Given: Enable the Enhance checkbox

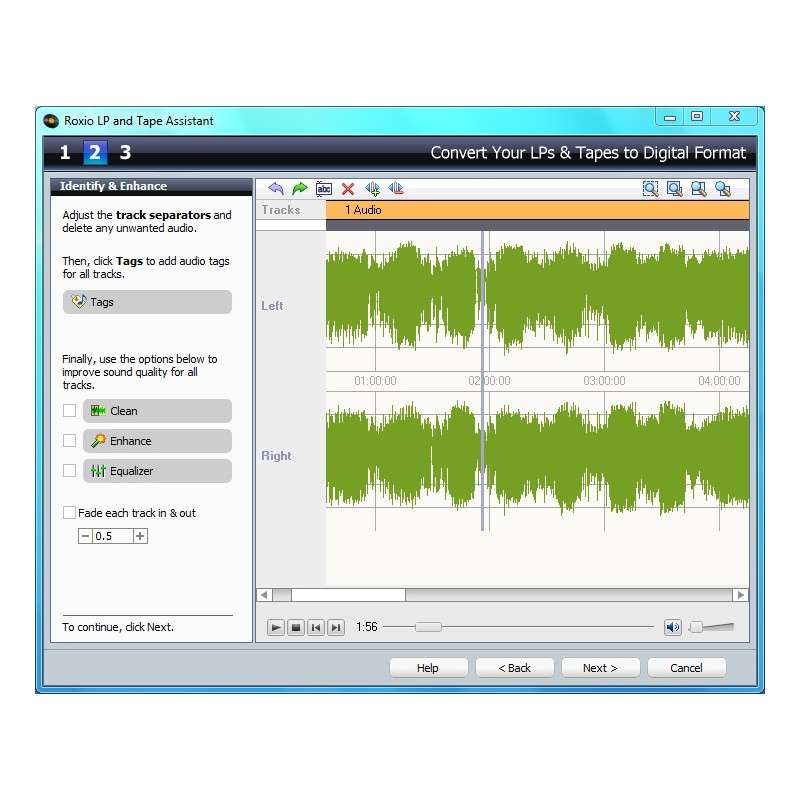Looking at the screenshot, I should 69,441.
